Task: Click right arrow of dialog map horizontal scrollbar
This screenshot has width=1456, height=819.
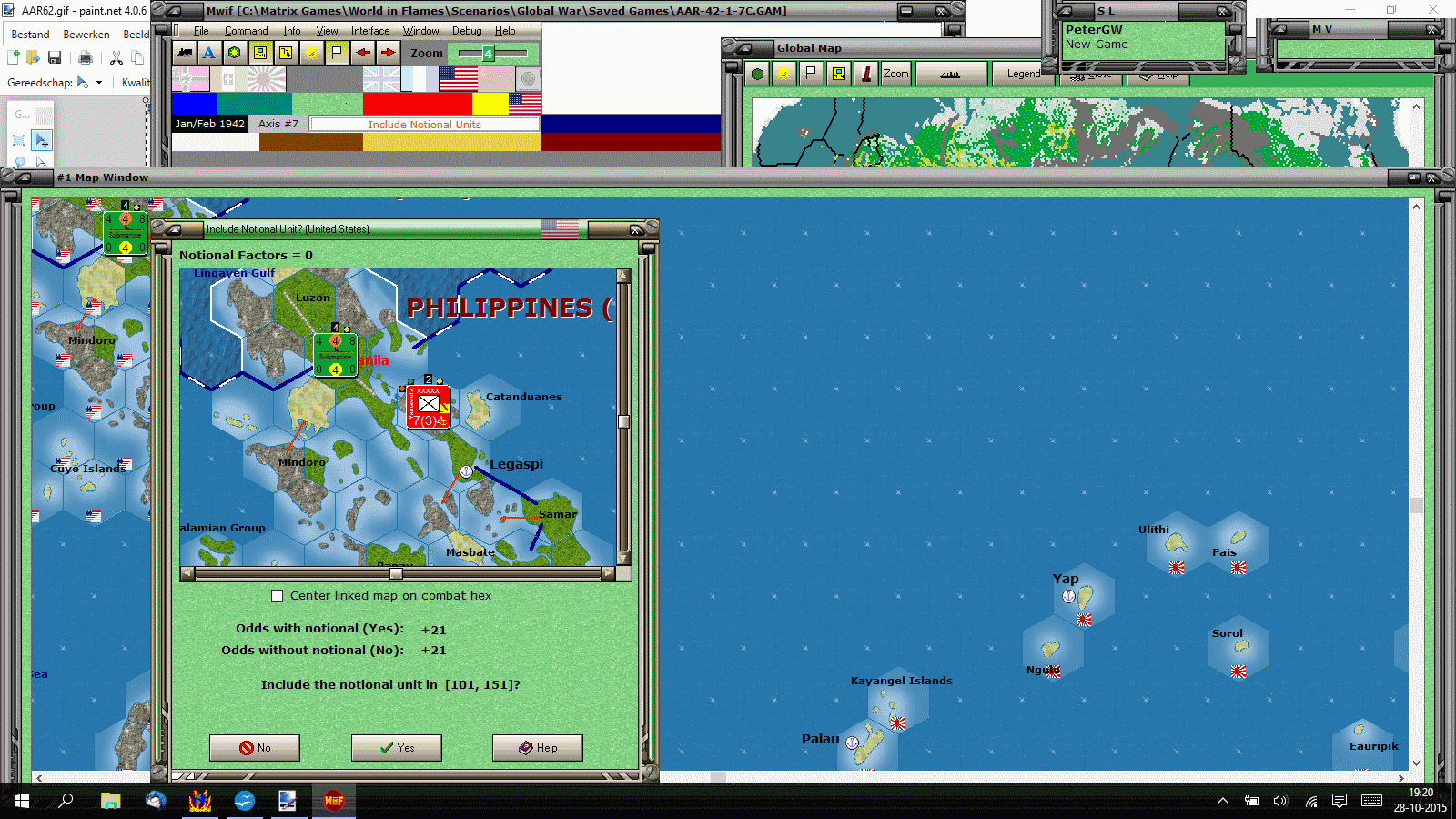Action: click(x=608, y=573)
